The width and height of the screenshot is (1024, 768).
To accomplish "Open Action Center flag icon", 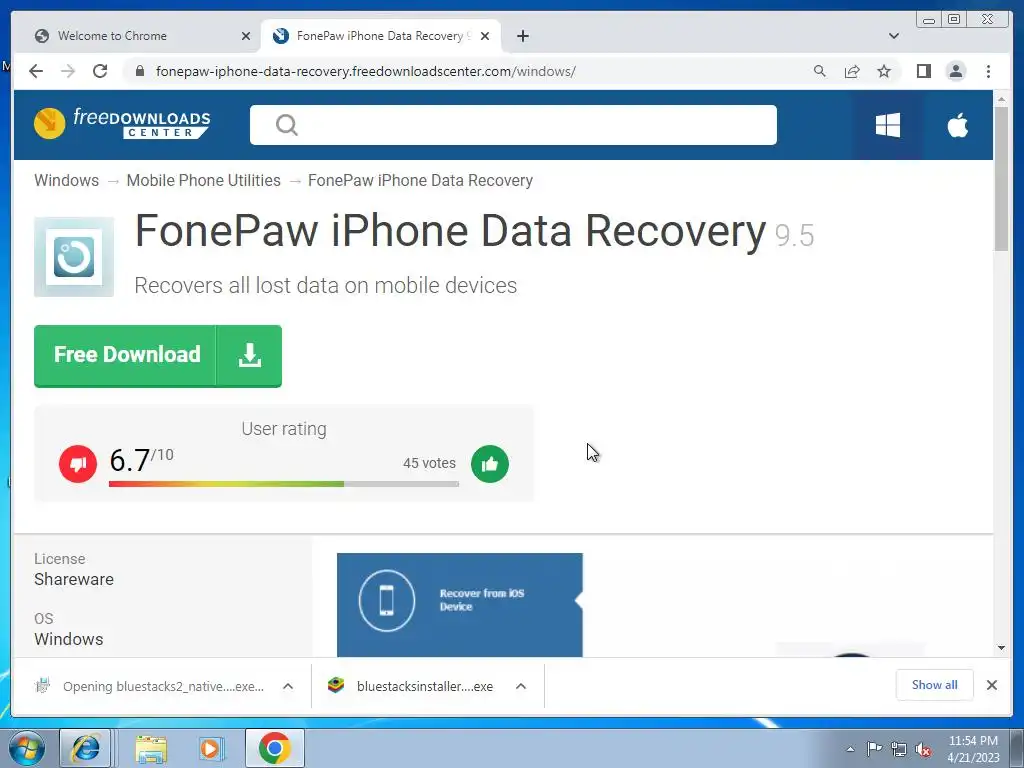I will [x=874, y=749].
